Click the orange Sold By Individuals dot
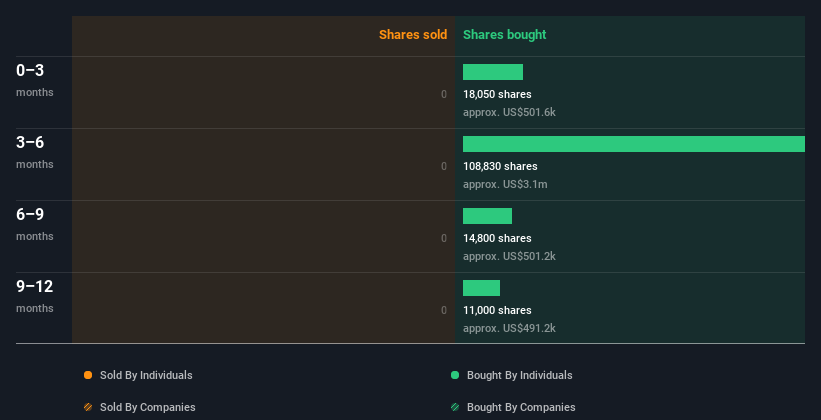This screenshot has width=821, height=420. click(x=88, y=375)
